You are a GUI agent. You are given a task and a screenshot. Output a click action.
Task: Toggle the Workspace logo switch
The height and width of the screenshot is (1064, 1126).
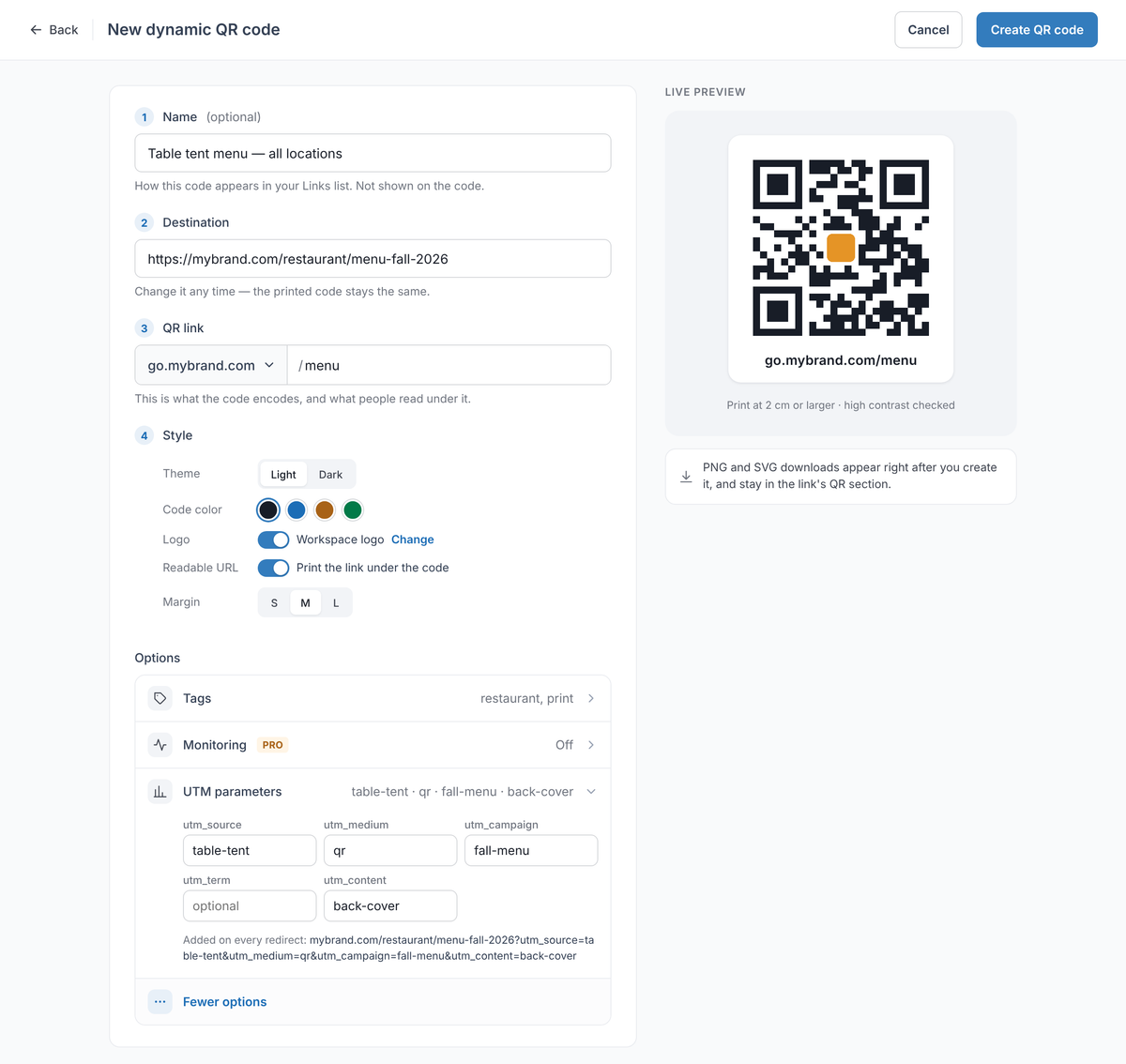(x=273, y=540)
